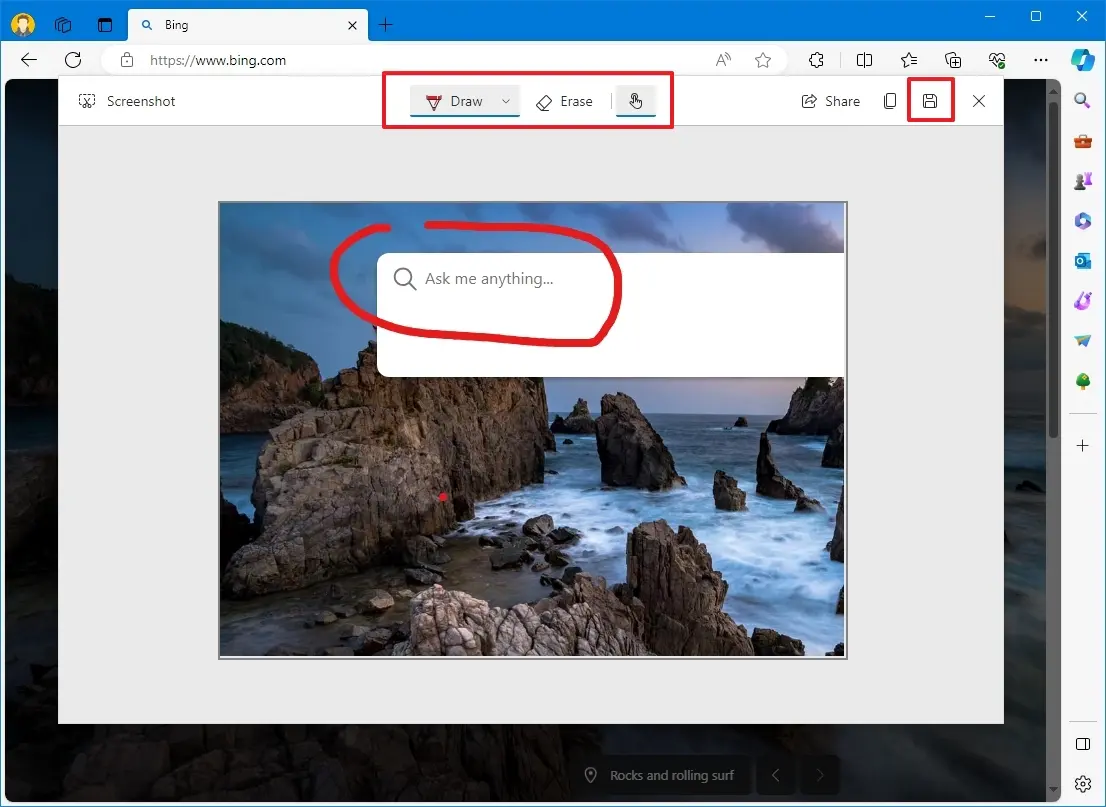Select the Draw pen tool
The width and height of the screenshot is (1106, 807).
(x=455, y=102)
